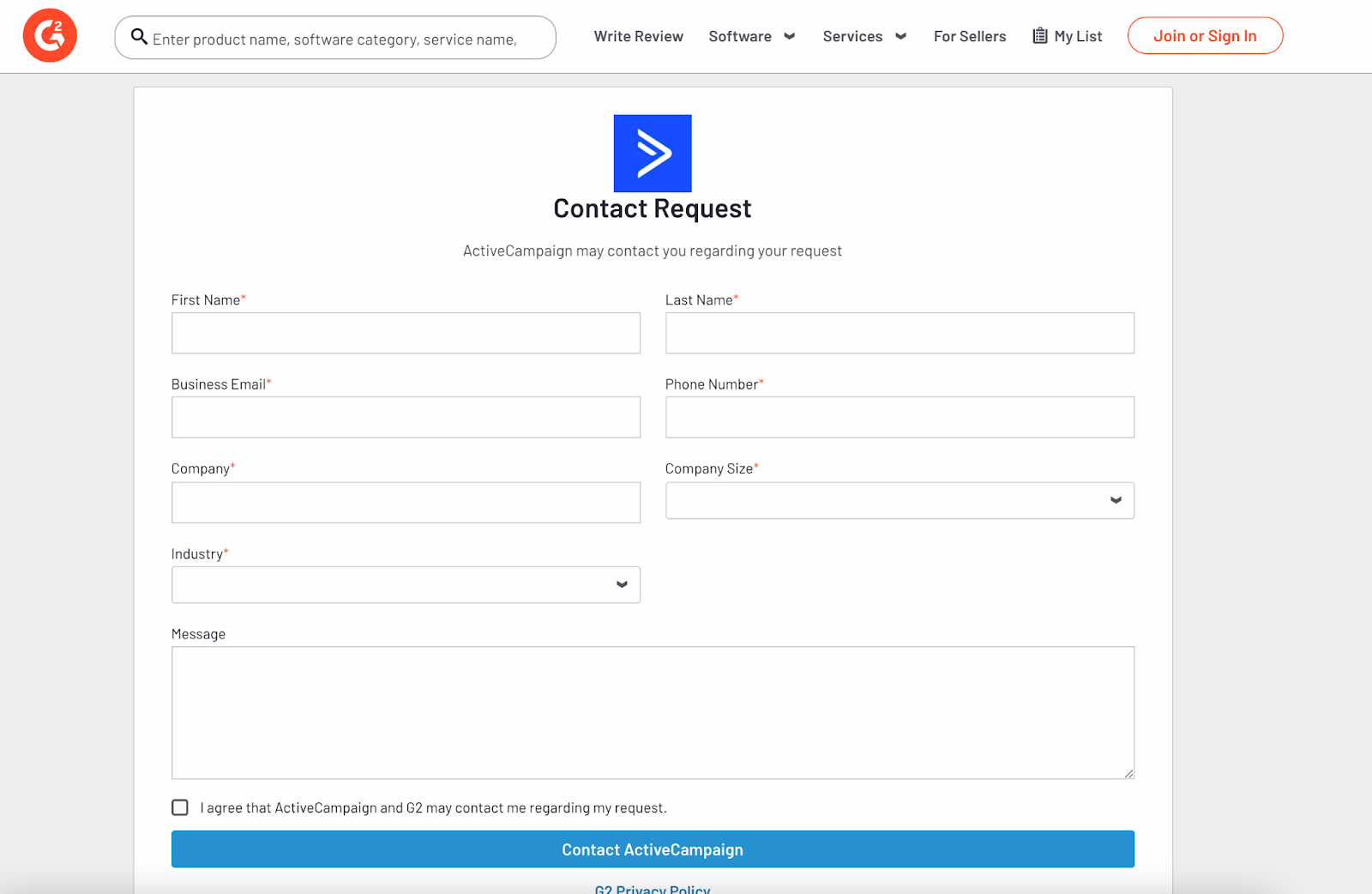Expand the Services menu arrow
Viewport: 1372px width, 894px height.
point(900,36)
